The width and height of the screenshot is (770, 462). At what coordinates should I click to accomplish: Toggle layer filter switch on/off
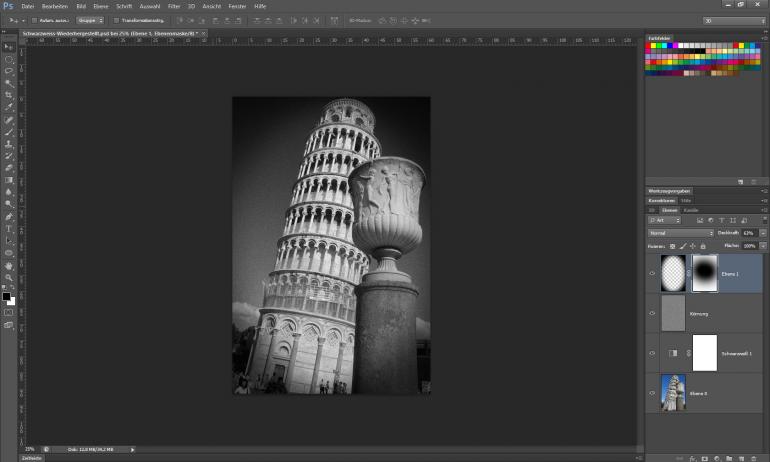point(764,220)
